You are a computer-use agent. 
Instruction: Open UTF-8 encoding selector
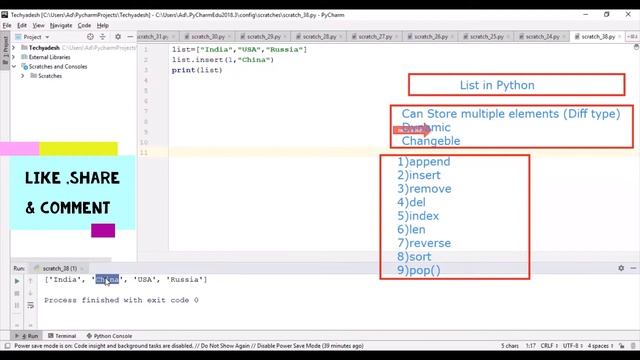(x=572, y=346)
